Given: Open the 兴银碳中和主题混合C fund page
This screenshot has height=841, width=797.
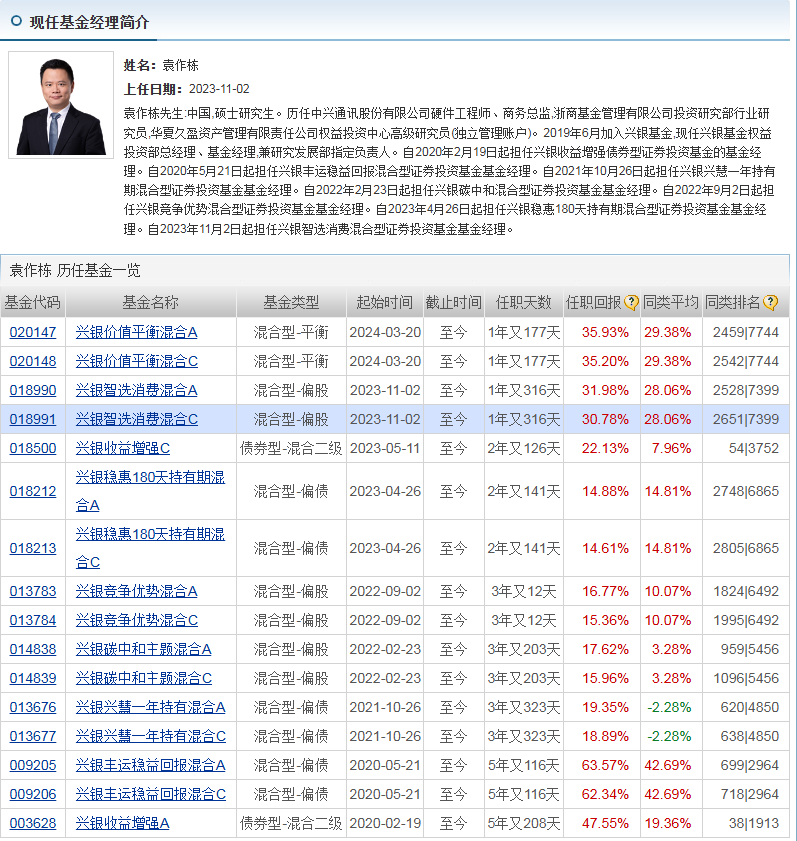Looking at the screenshot, I should (144, 678).
